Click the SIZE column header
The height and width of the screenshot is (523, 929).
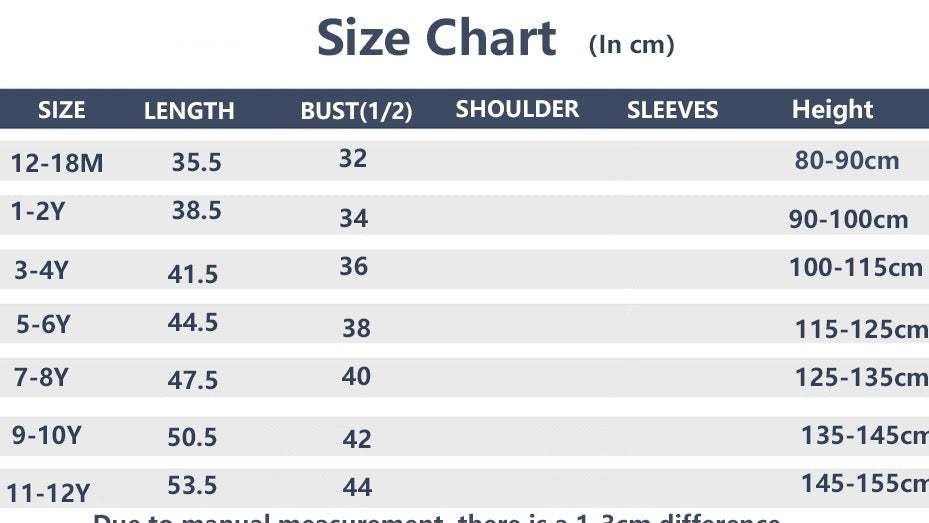coord(62,110)
